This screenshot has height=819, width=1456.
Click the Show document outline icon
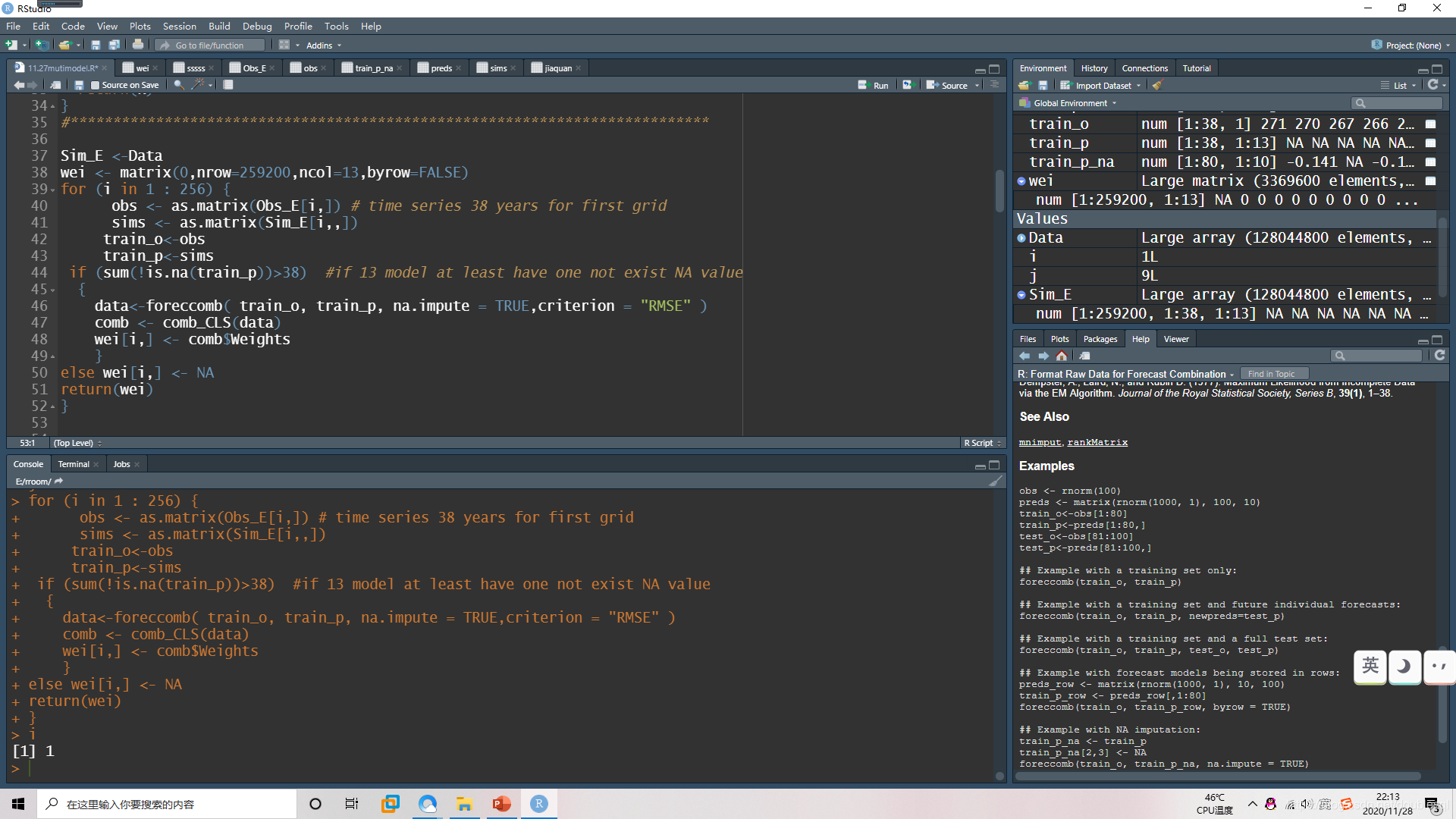[x=994, y=85]
